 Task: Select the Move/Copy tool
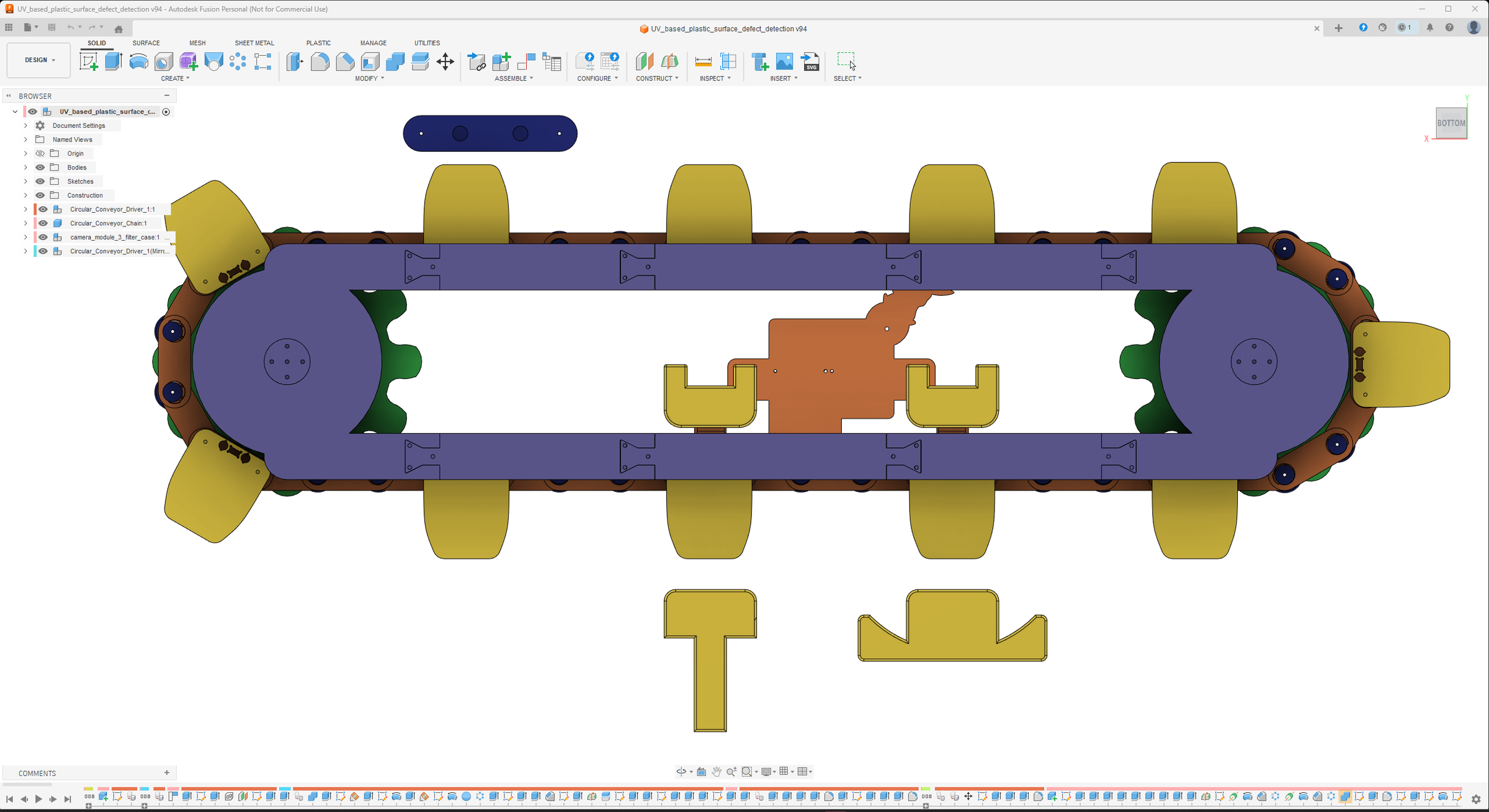point(445,61)
